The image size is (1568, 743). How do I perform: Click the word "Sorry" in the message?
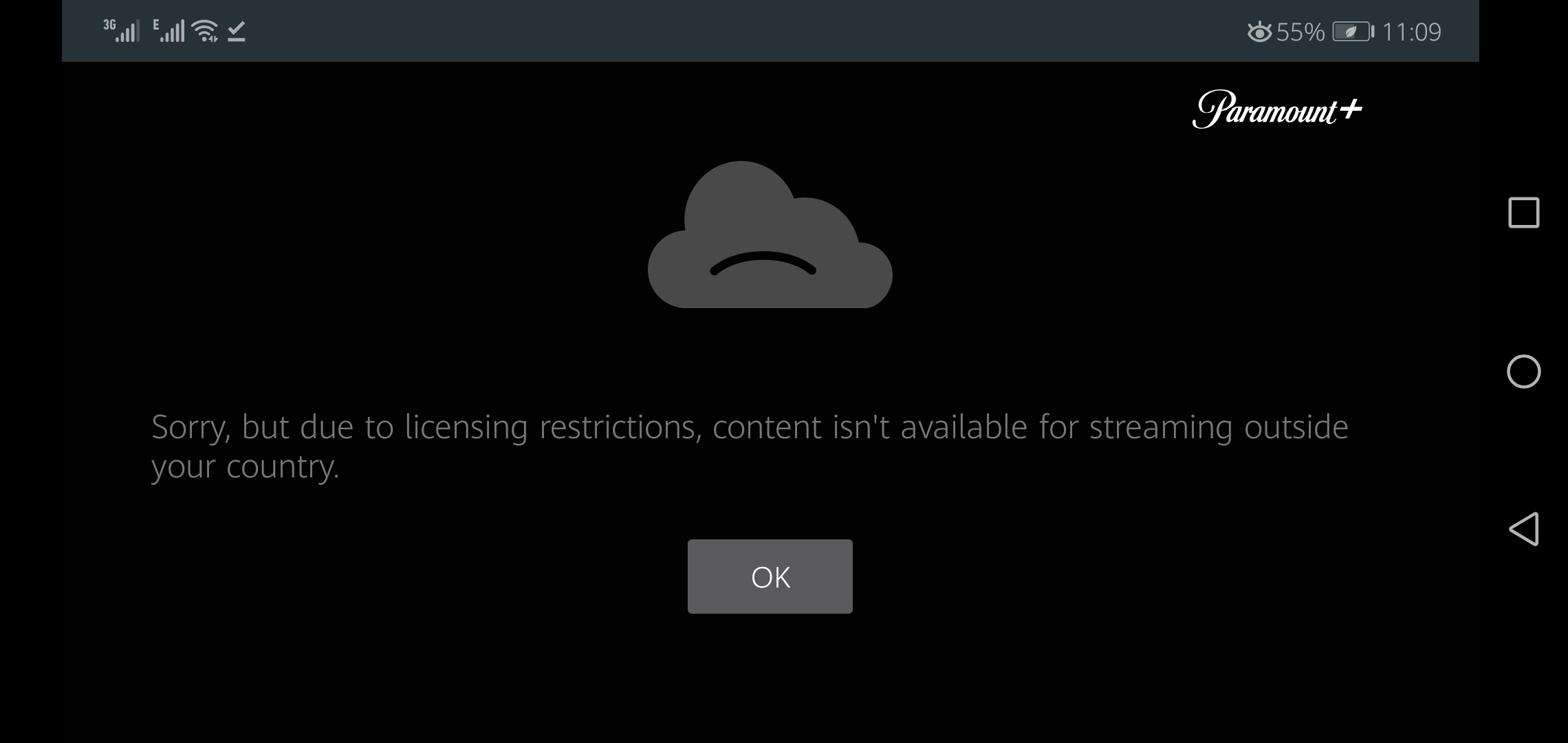pos(190,428)
